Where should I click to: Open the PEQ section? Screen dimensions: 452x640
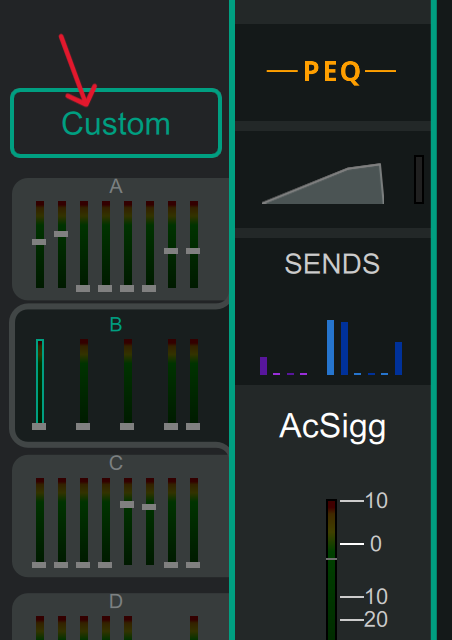point(333,72)
